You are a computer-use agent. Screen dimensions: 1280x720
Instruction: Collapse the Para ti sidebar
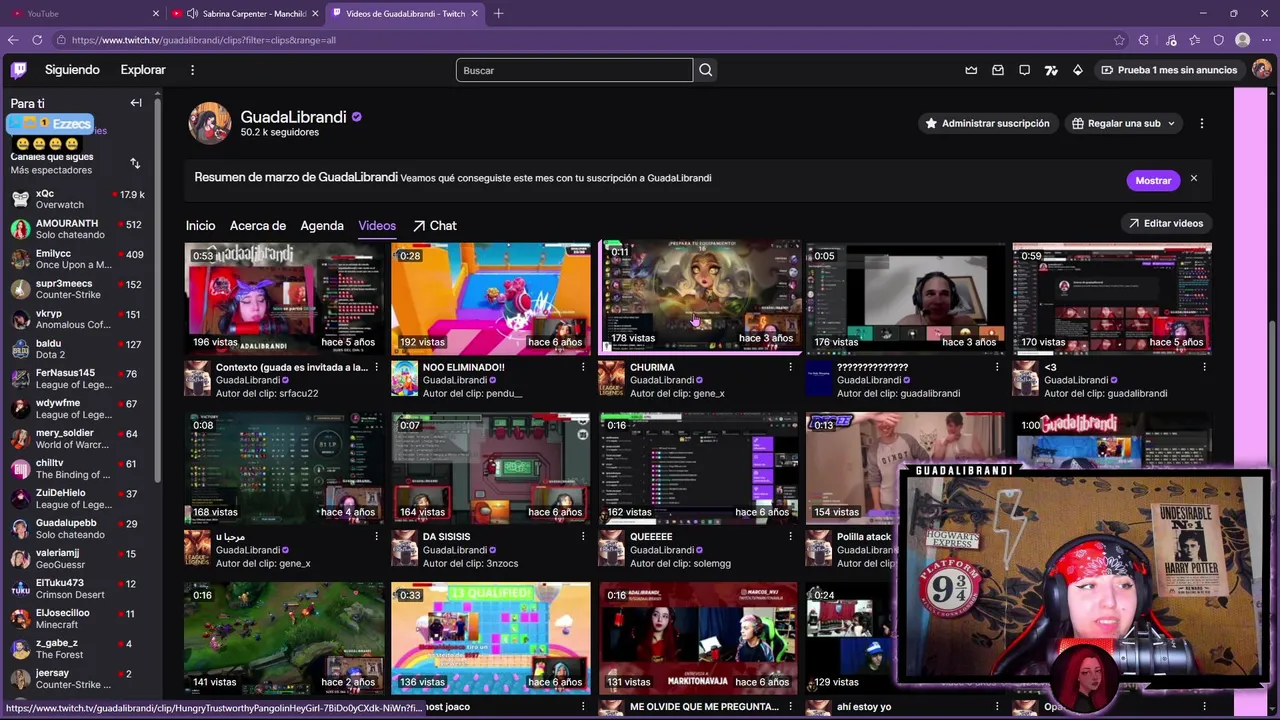pyautogui.click(x=136, y=103)
